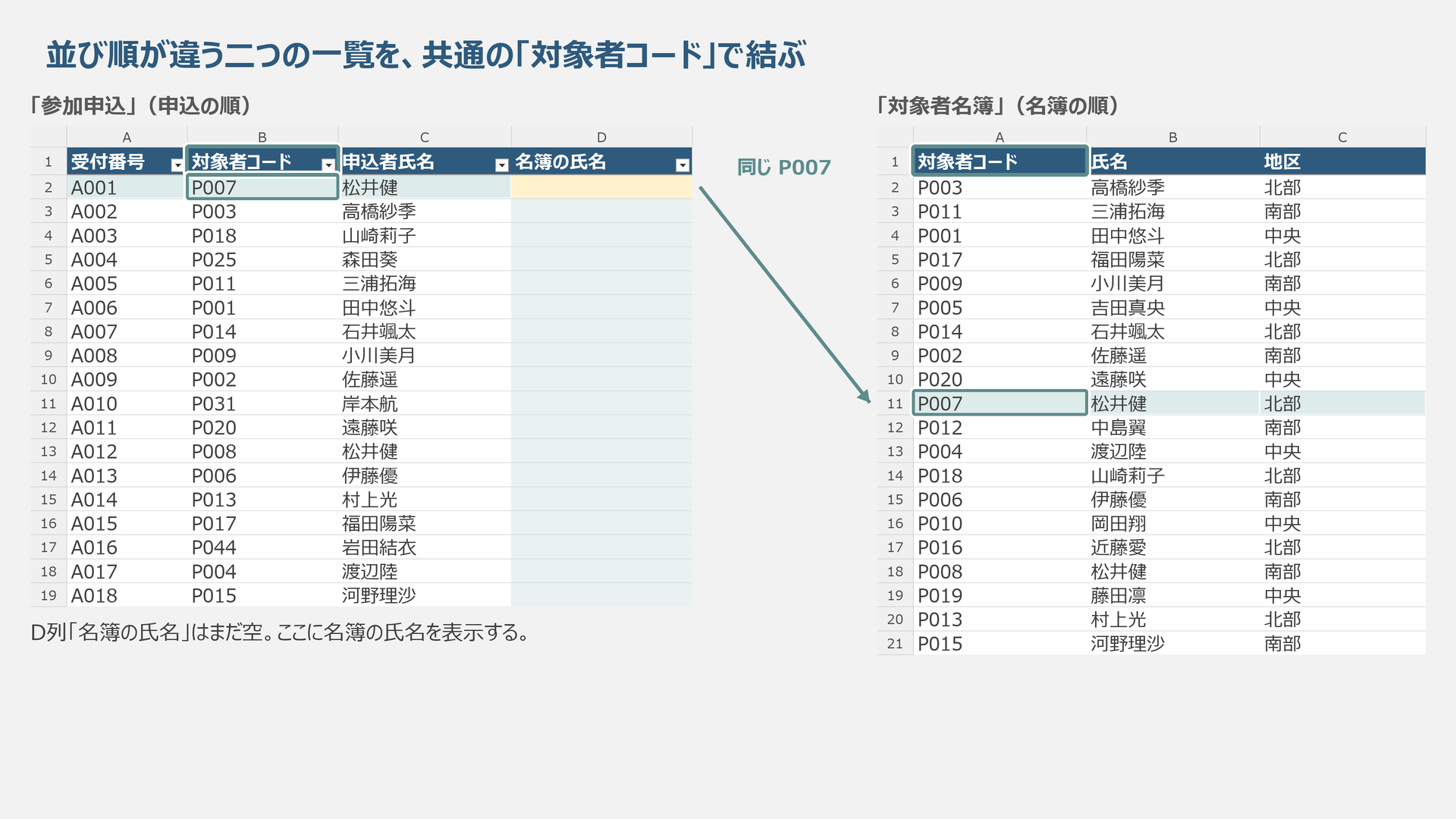Select name 藤田凛 in the 名簿
The width and height of the screenshot is (1456, 819).
click(x=1172, y=595)
